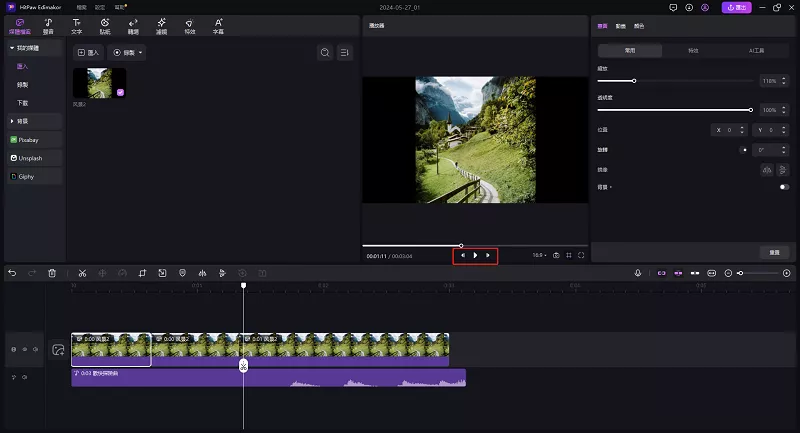Click the search icon in media panel
Screen dimensions: 800x433
click(324, 52)
